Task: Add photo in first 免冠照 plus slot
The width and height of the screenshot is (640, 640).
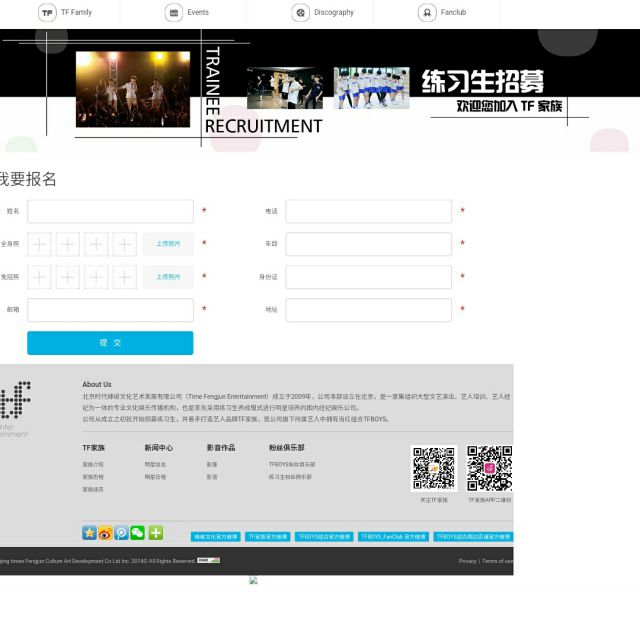Action: coord(39,277)
